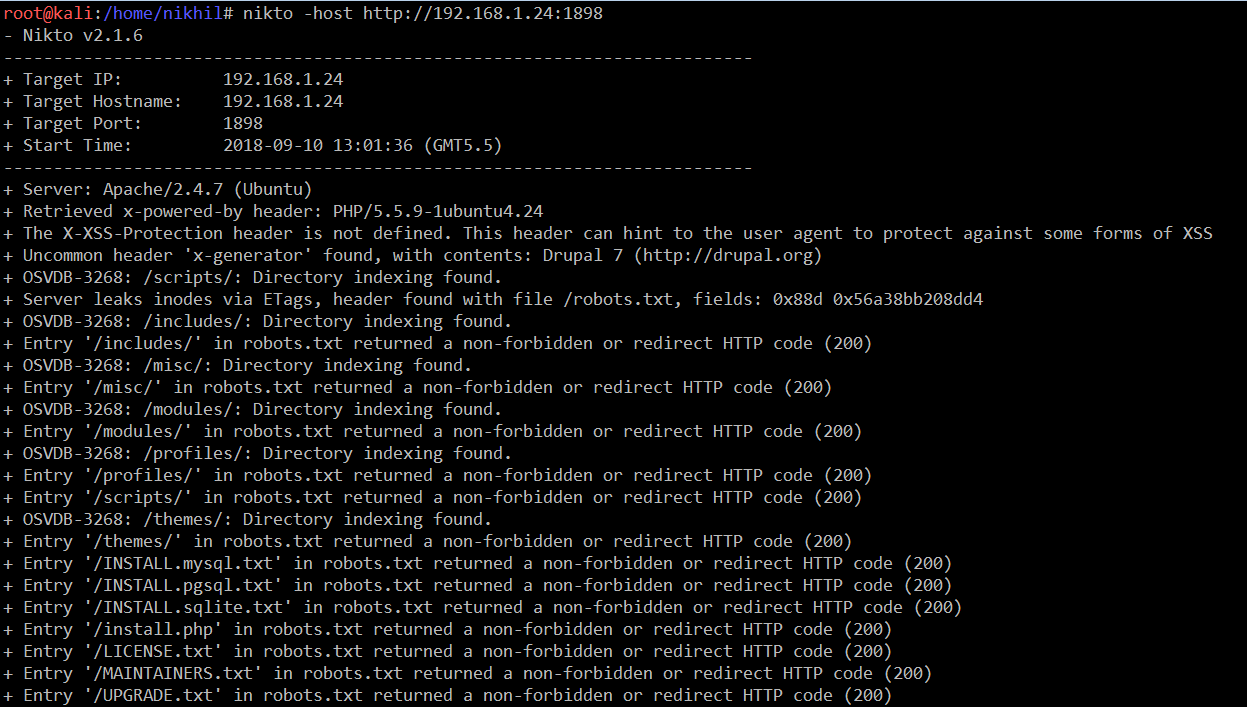Click the /themes/ directory indexing found line
Viewport: 1247px width, 707px height.
pyautogui.click(x=257, y=519)
